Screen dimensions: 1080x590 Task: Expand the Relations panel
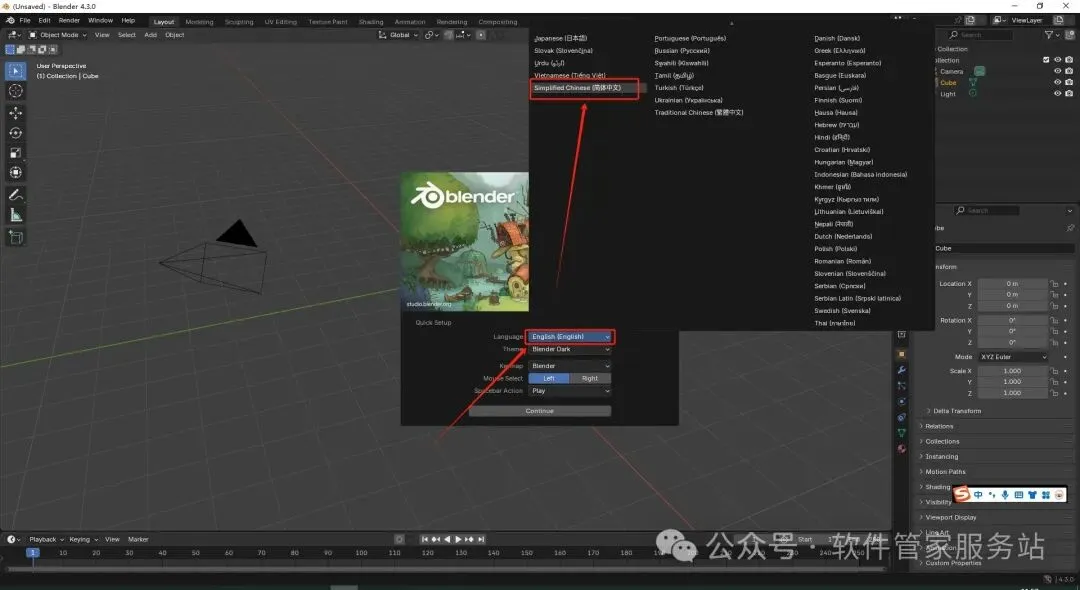[x=939, y=426]
